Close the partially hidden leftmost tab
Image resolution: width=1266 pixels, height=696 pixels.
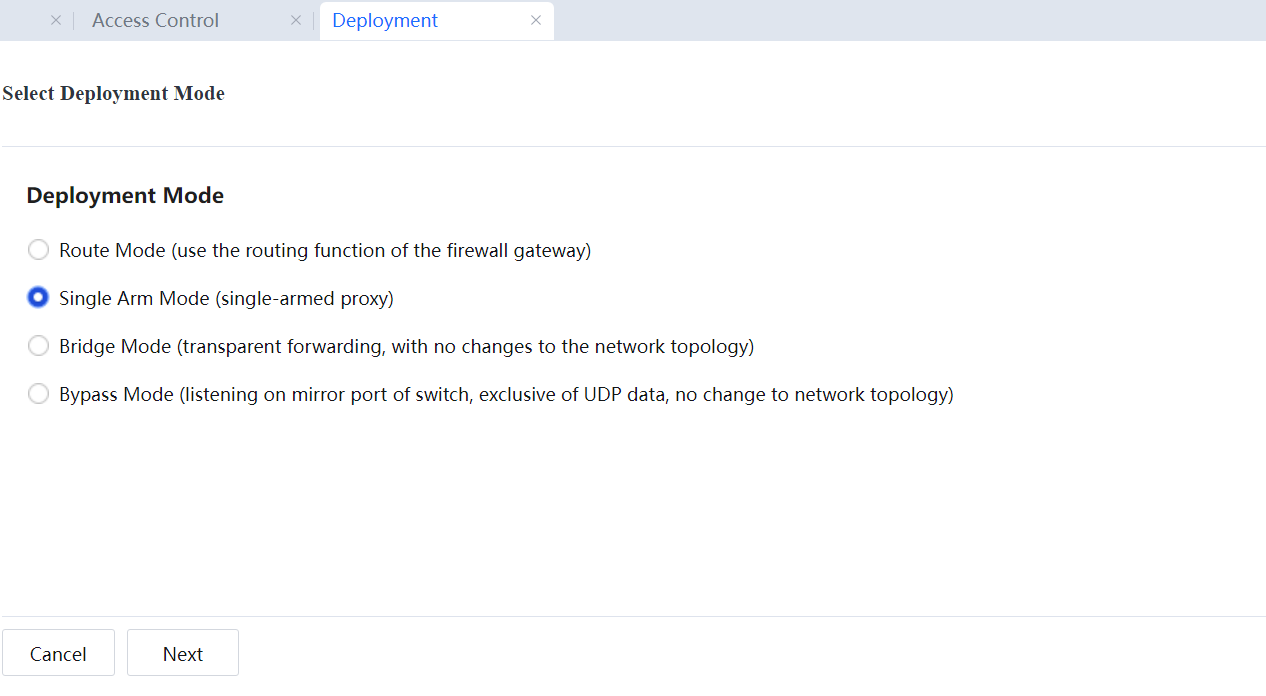pos(56,21)
